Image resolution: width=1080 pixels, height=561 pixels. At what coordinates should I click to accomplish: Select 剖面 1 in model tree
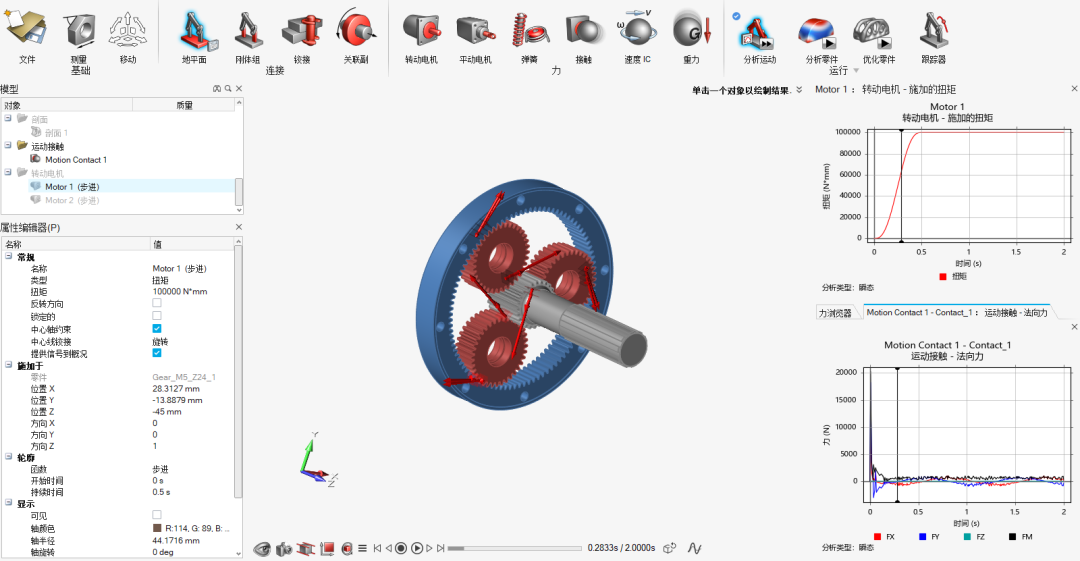click(x=56, y=133)
